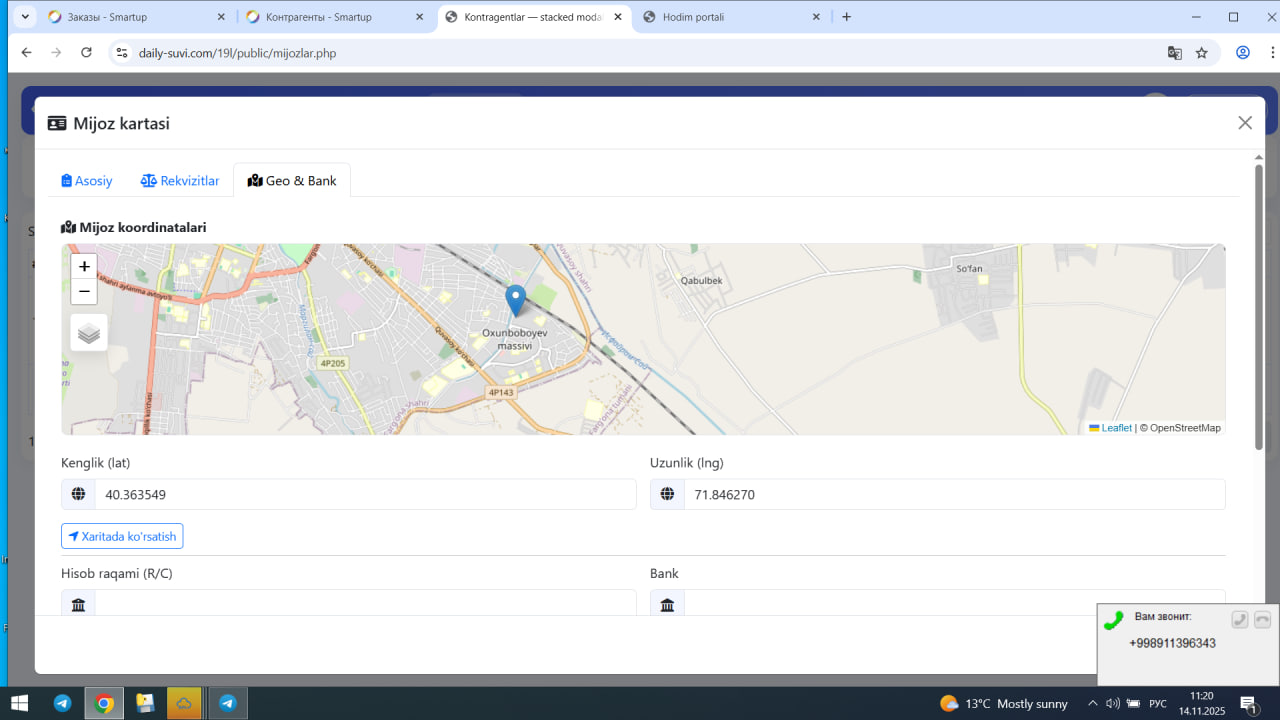Switch to the Asosiy tab
Image resolution: width=1280 pixels, height=720 pixels.
point(87,181)
